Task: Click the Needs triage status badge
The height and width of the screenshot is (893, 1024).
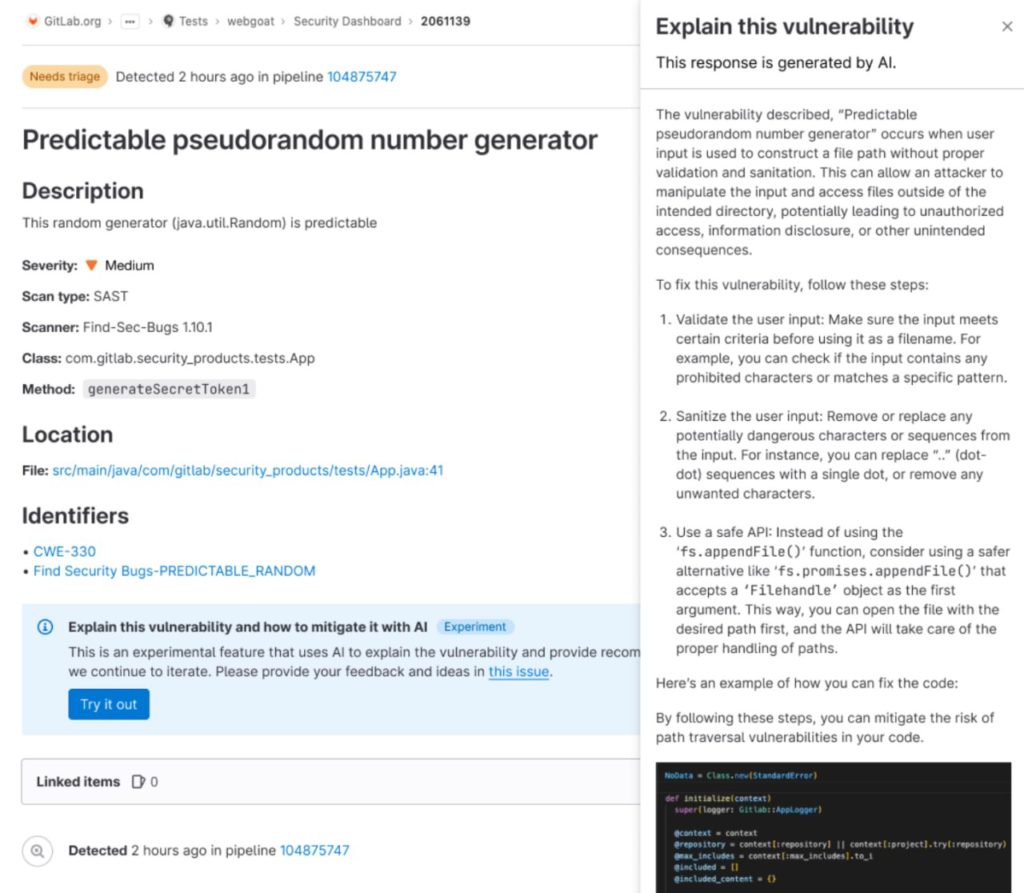Action: click(64, 76)
